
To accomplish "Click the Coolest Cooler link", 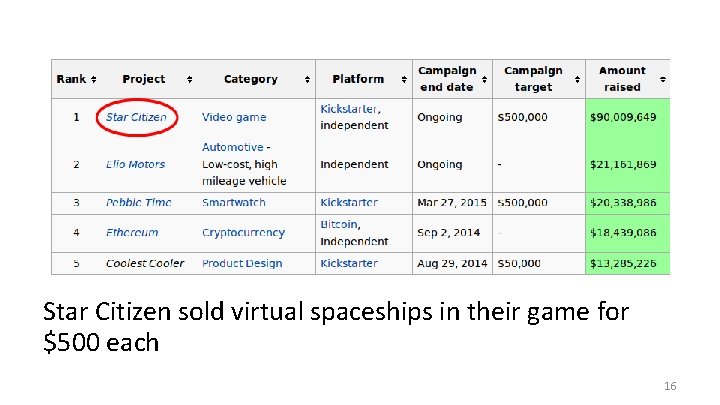I will pyautogui.click(x=145, y=263).
